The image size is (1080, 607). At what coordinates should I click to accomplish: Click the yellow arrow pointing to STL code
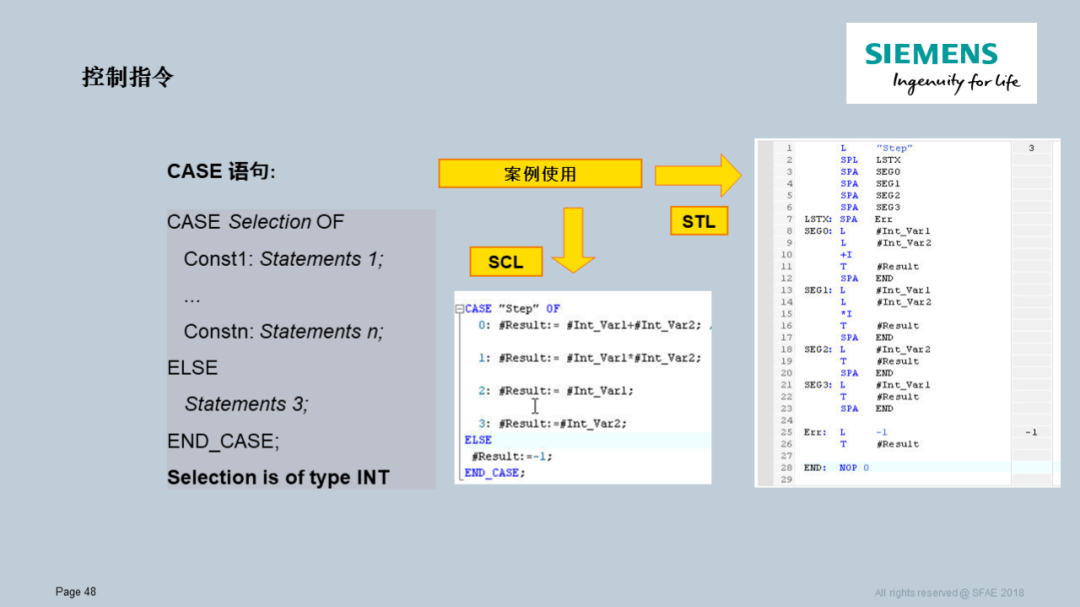[x=698, y=173]
